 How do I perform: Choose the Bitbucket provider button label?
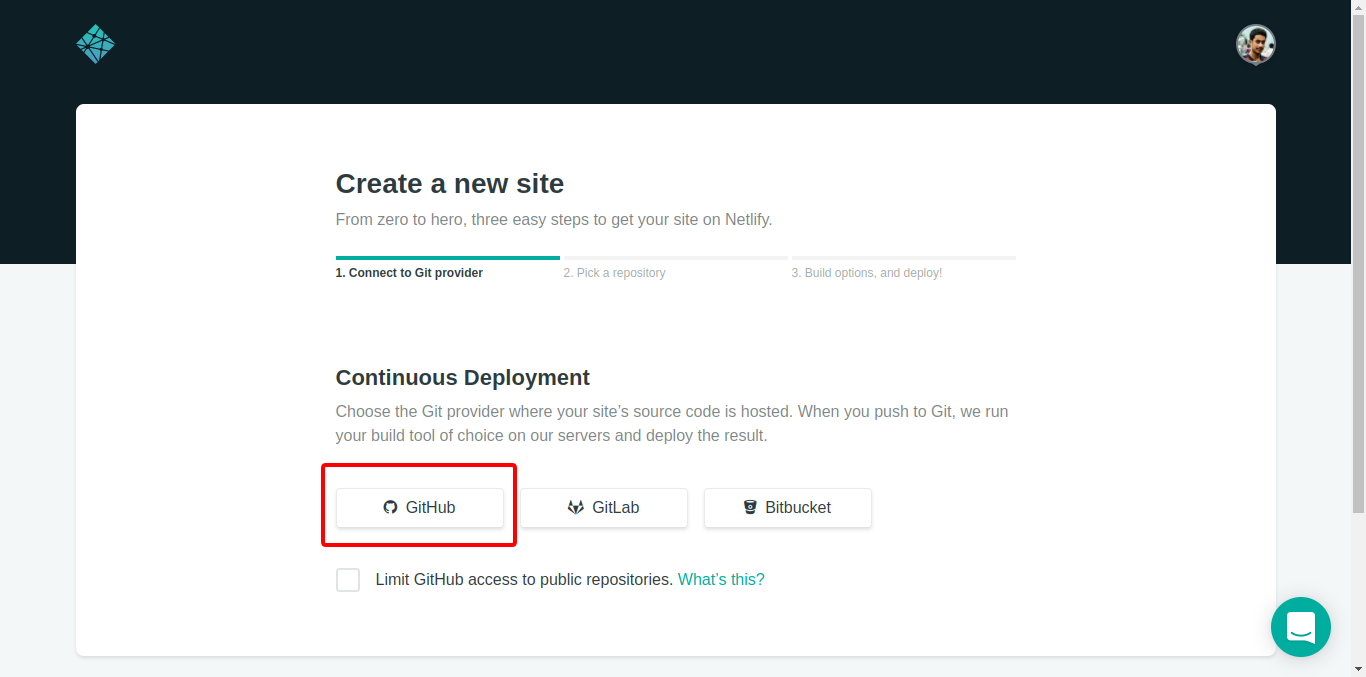798,508
